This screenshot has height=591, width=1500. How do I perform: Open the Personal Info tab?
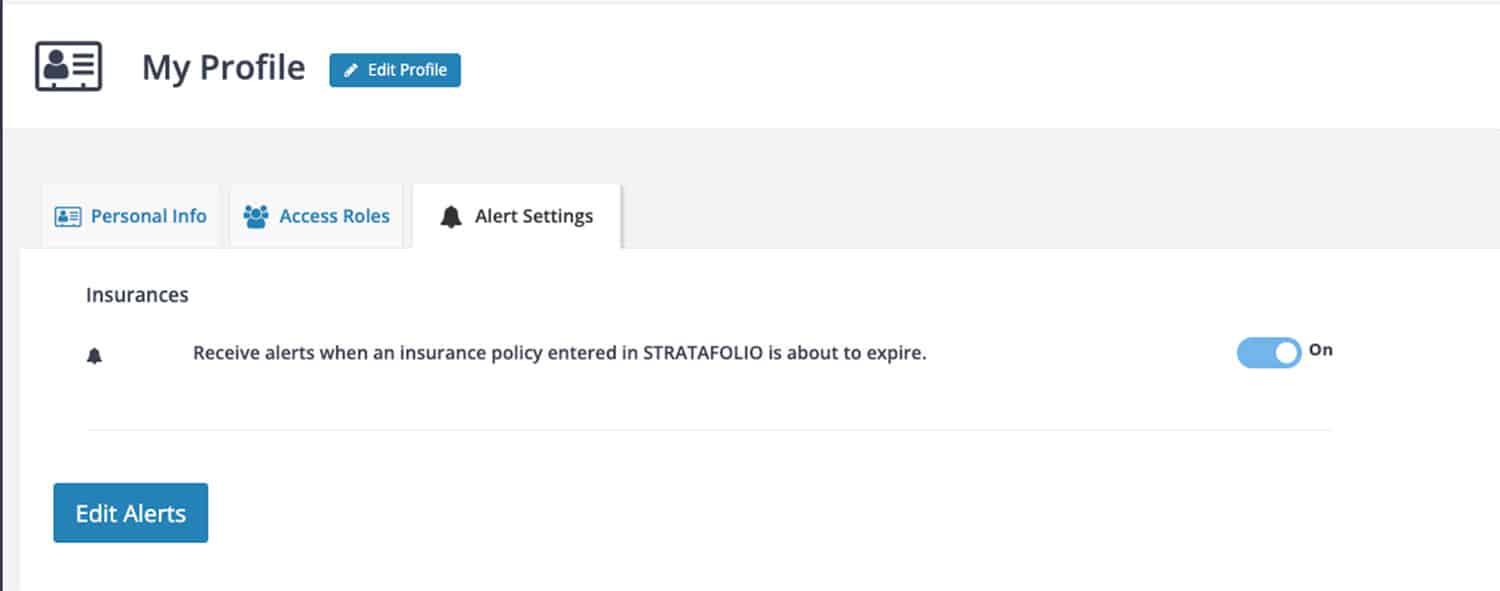[131, 216]
